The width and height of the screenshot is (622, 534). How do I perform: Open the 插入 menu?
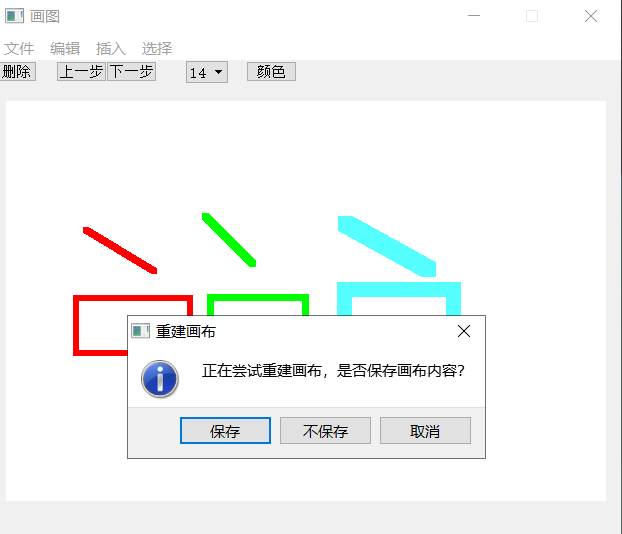[x=111, y=49]
